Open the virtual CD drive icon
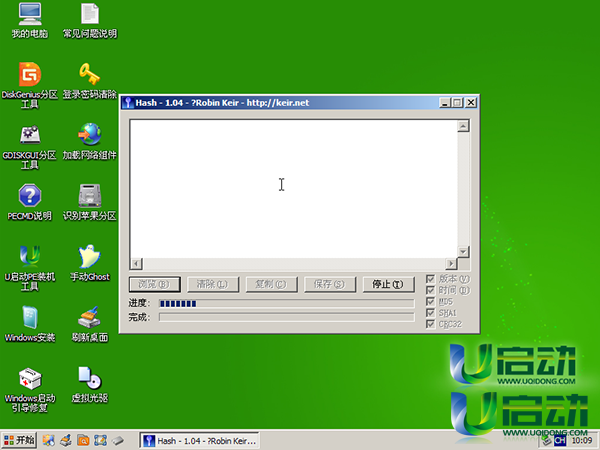The height and width of the screenshot is (450, 600). point(90,378)
